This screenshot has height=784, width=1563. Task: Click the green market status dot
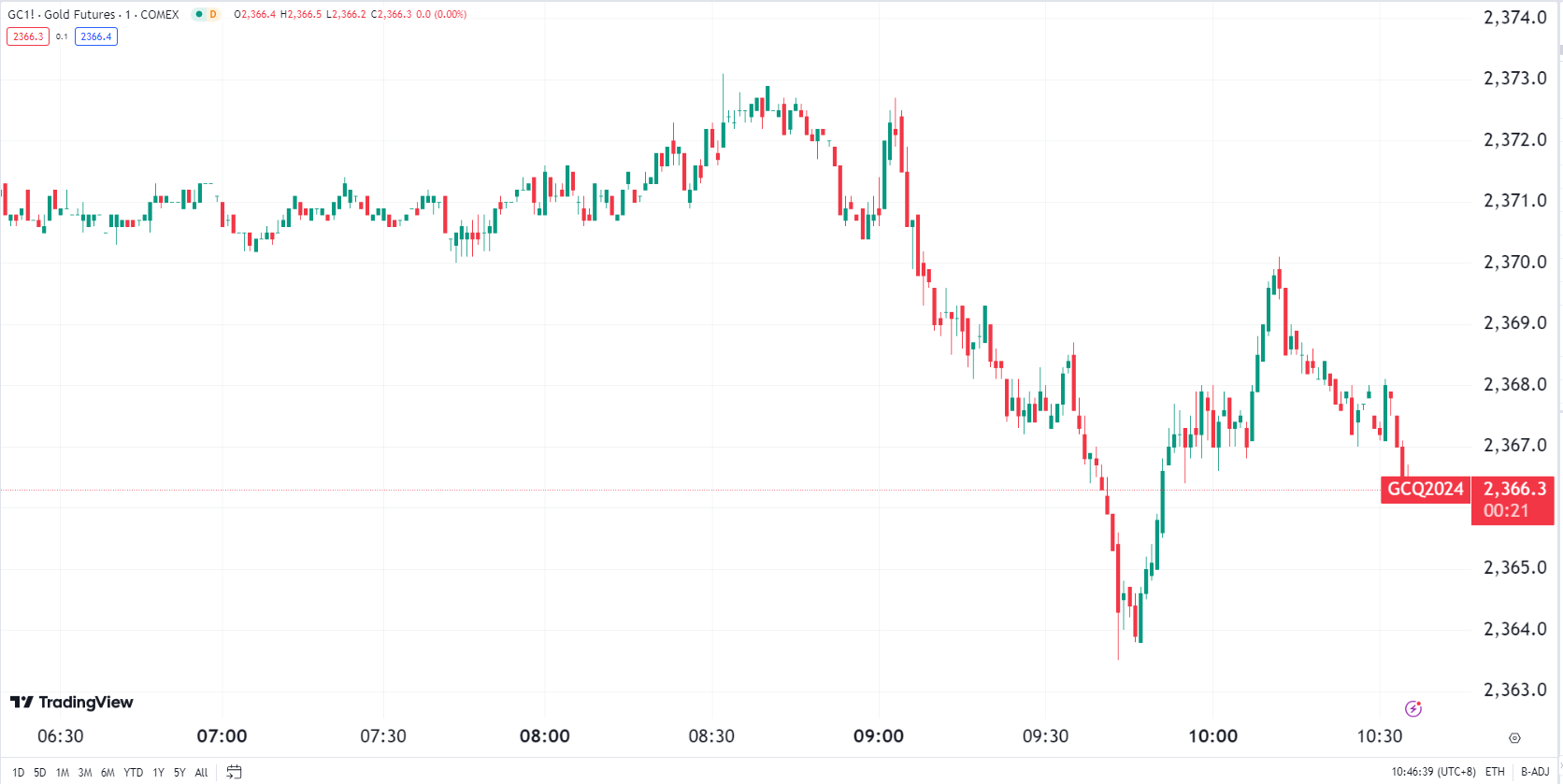pos(199,14)
